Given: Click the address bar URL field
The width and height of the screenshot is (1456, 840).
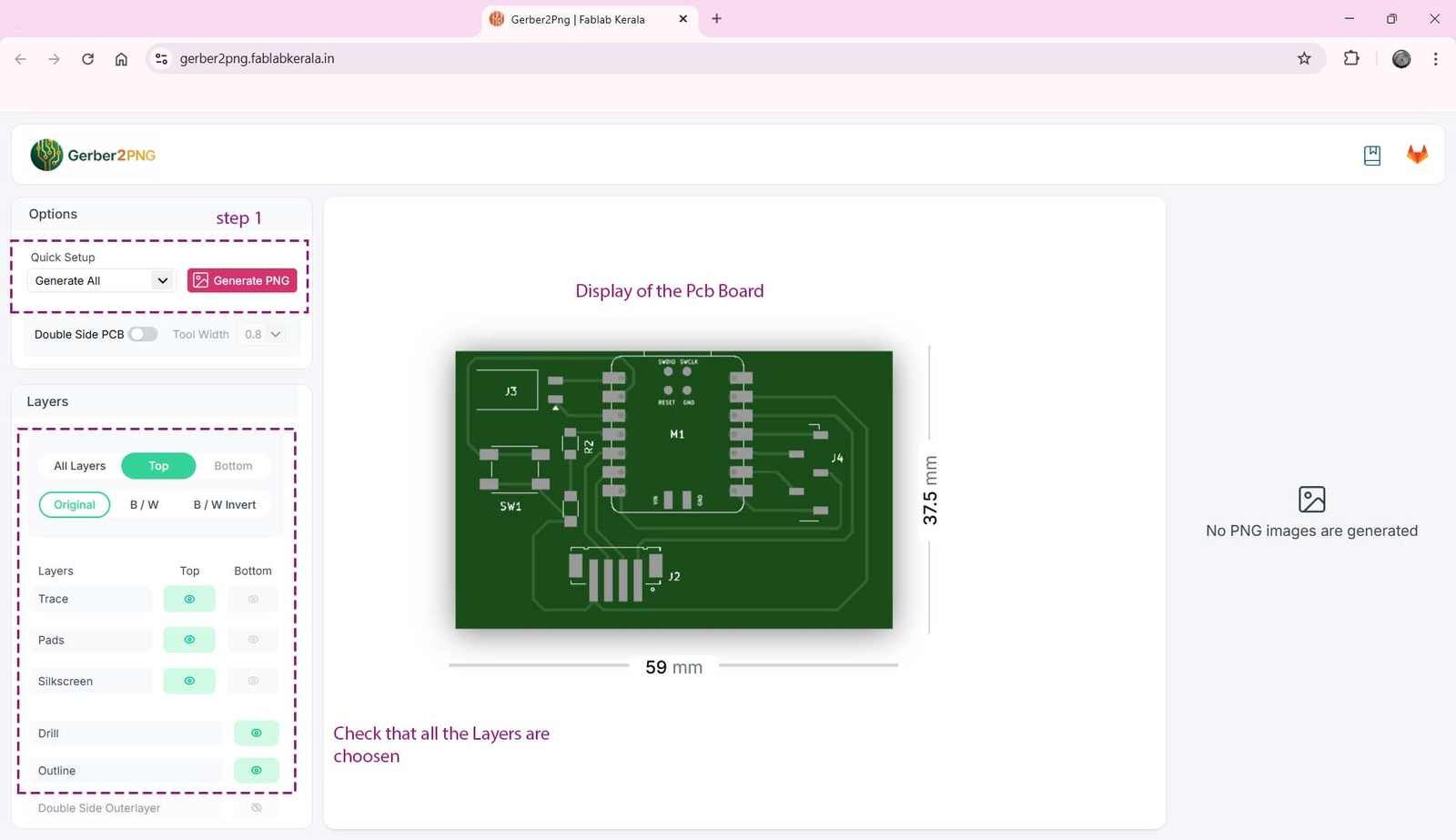Looking at the screenshot, I should (x=257, y=58).
